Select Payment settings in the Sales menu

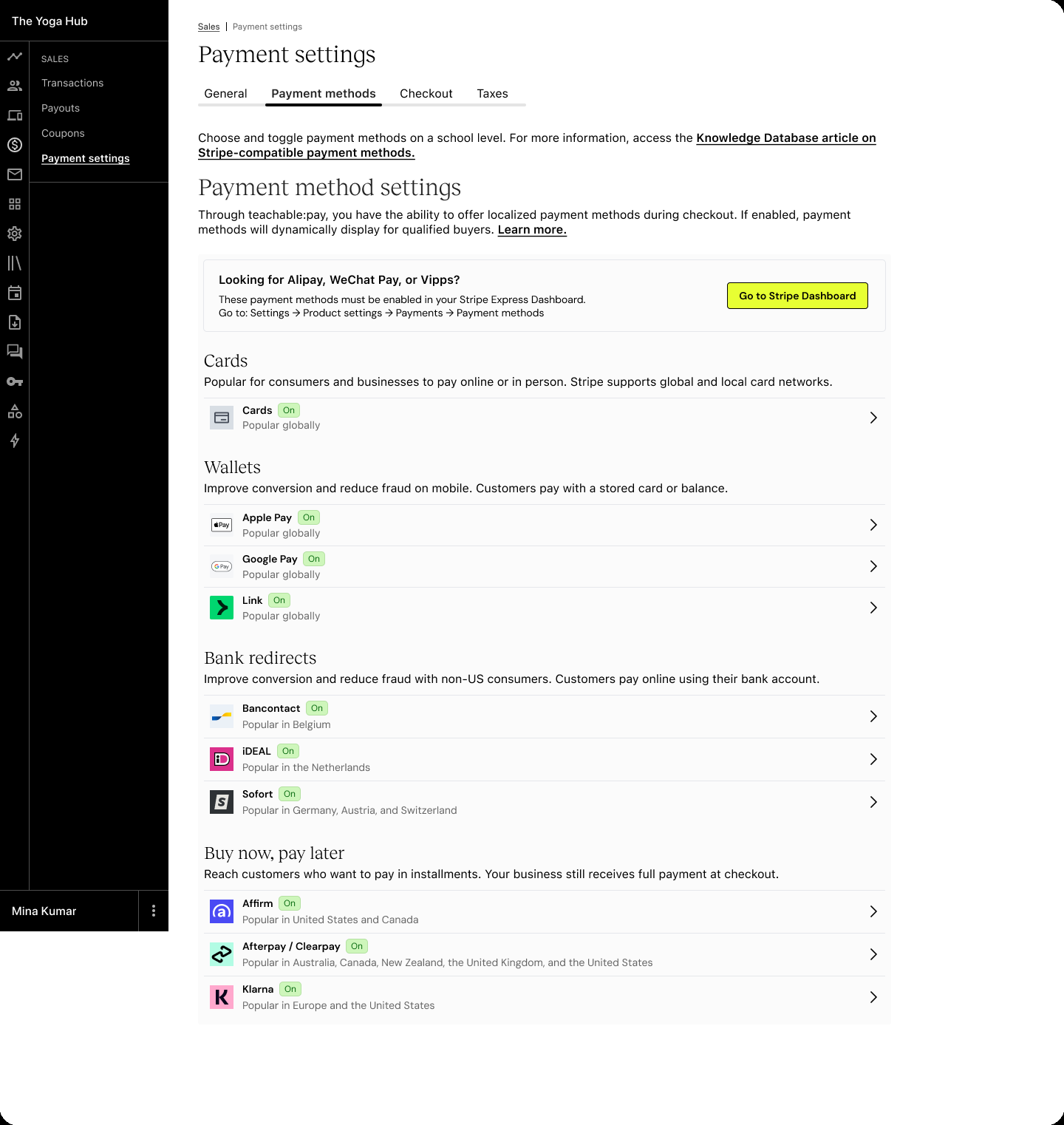point(86,158)
